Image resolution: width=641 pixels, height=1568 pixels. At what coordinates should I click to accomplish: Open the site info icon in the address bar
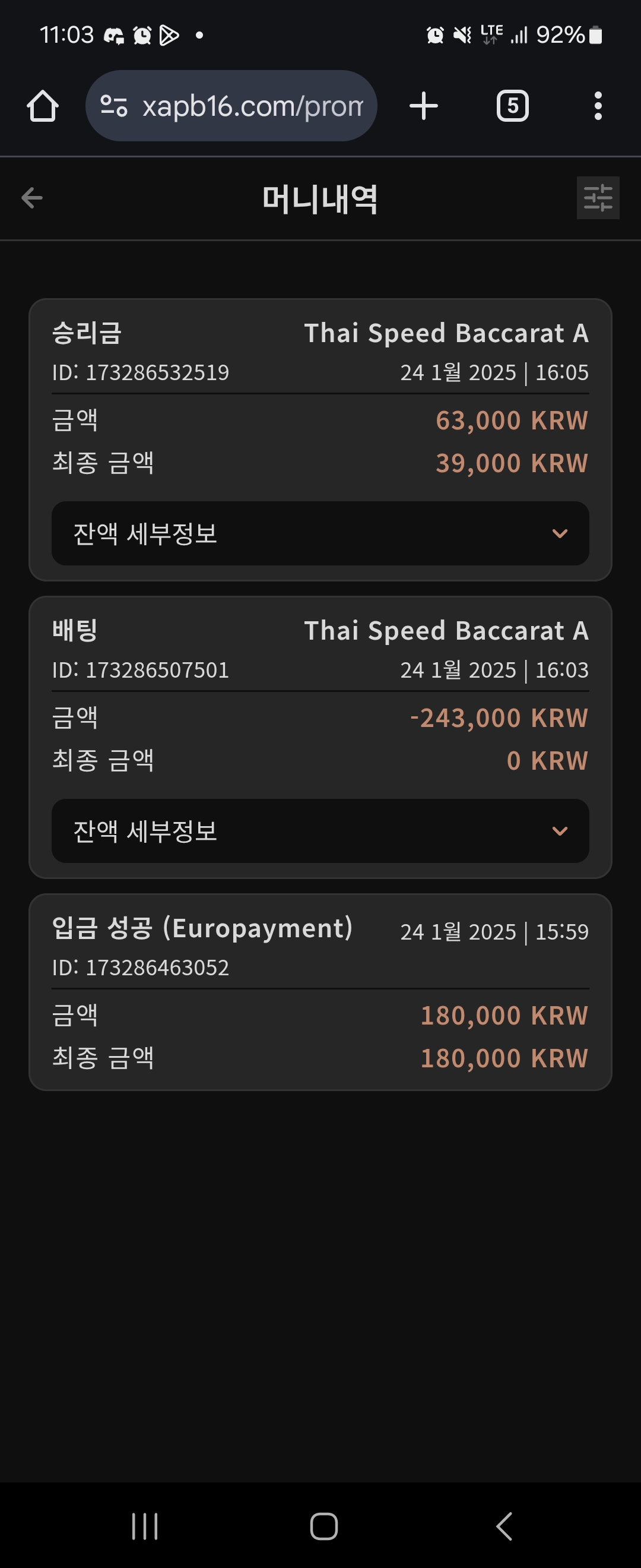tap(114, 106)
